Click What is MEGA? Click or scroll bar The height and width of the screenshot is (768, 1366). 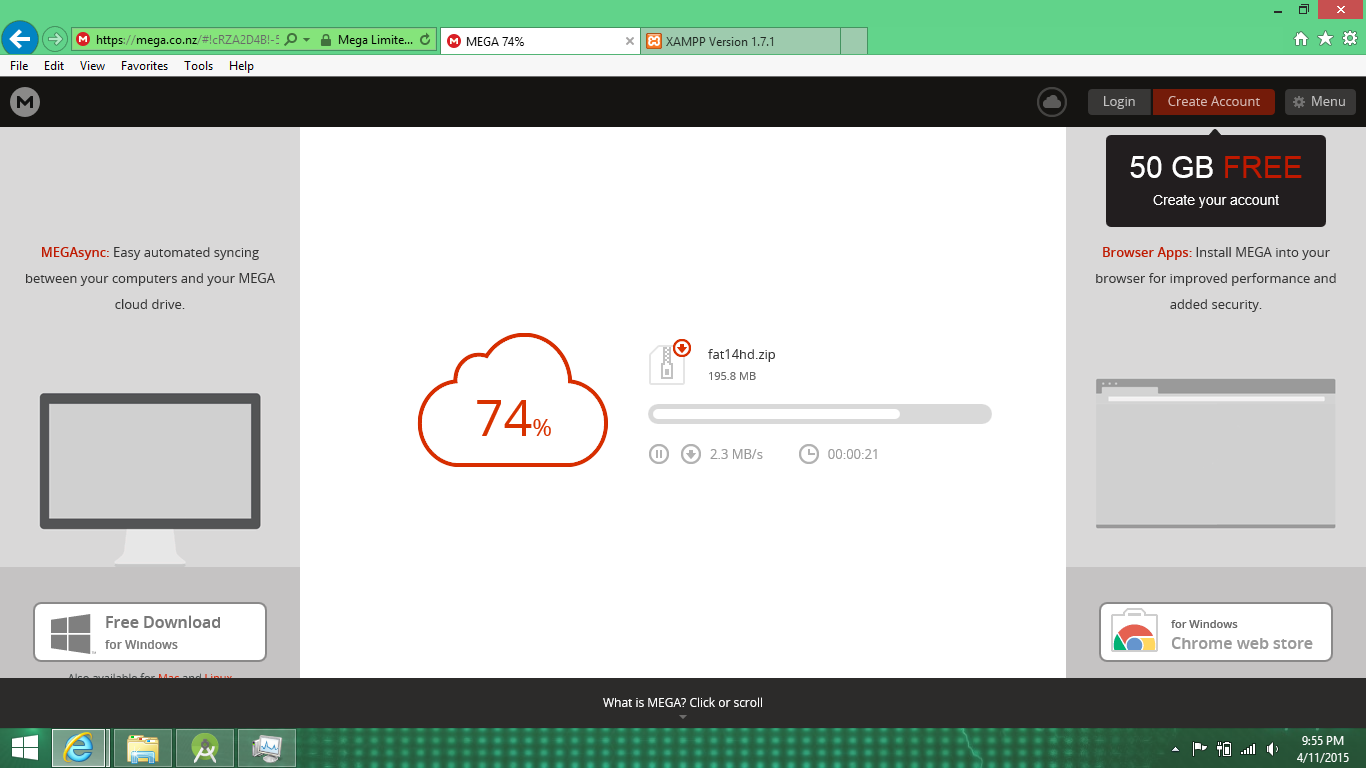[x=683, y=703]
